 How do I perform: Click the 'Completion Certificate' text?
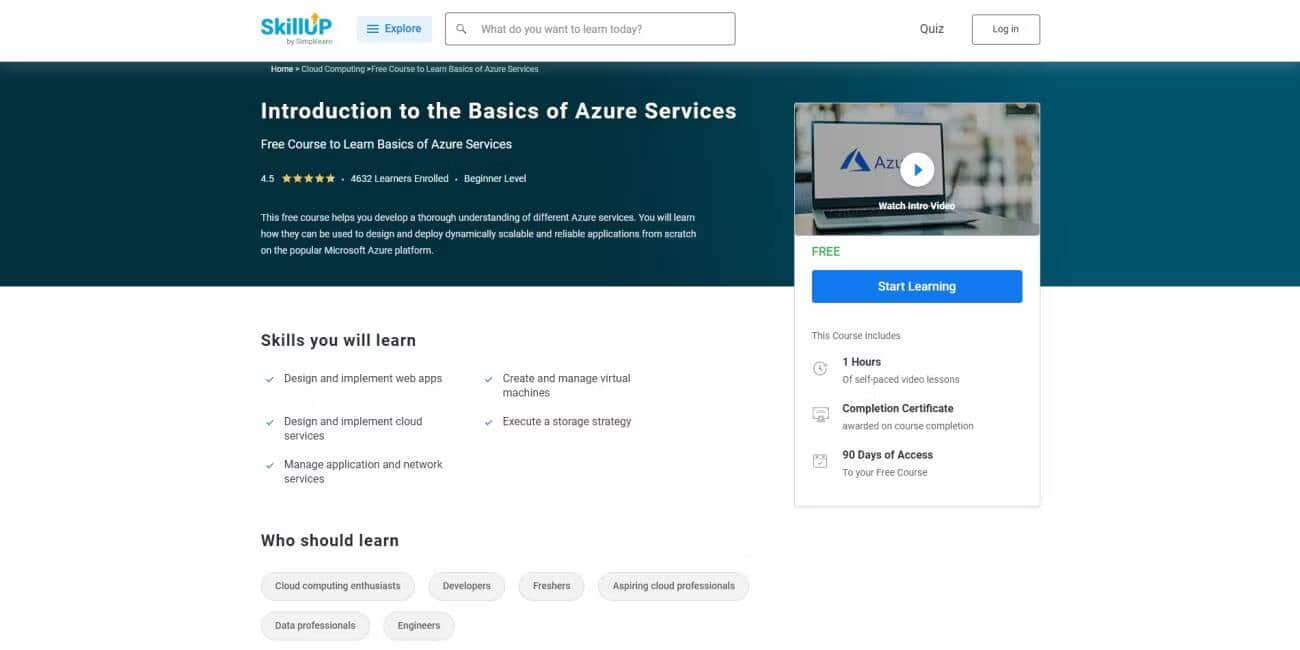(x=898, y=408)
